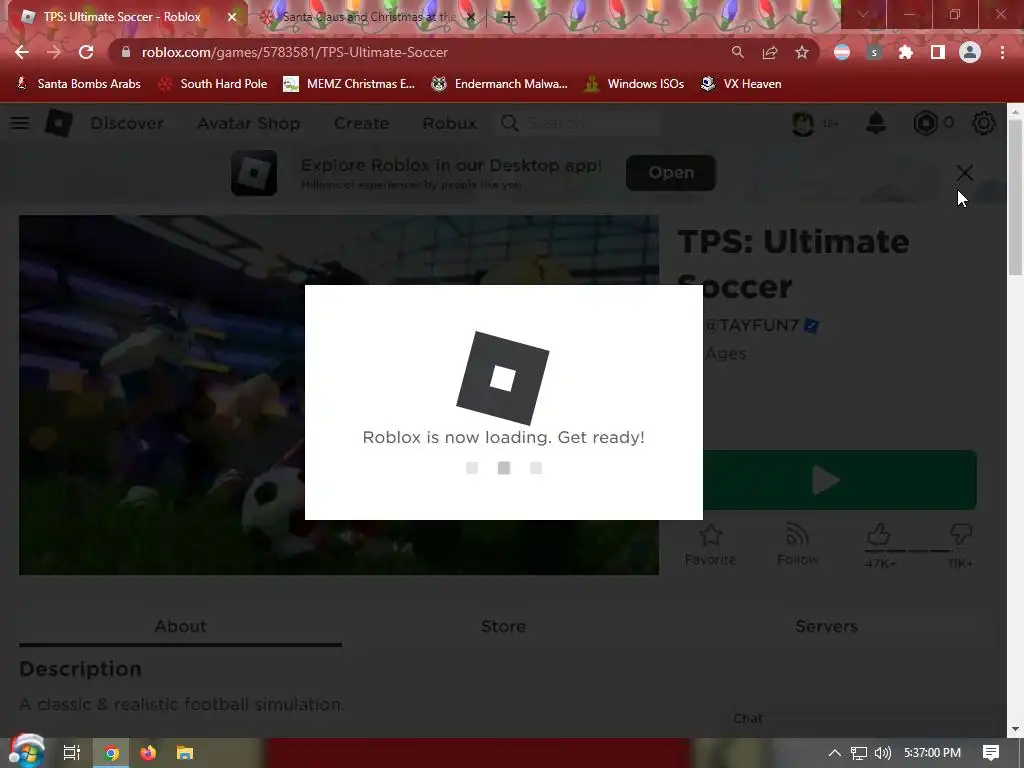This screenshot has height=768, width=1024.
Task: Open Chrome tab search dropdown
Action: [863, 14]
